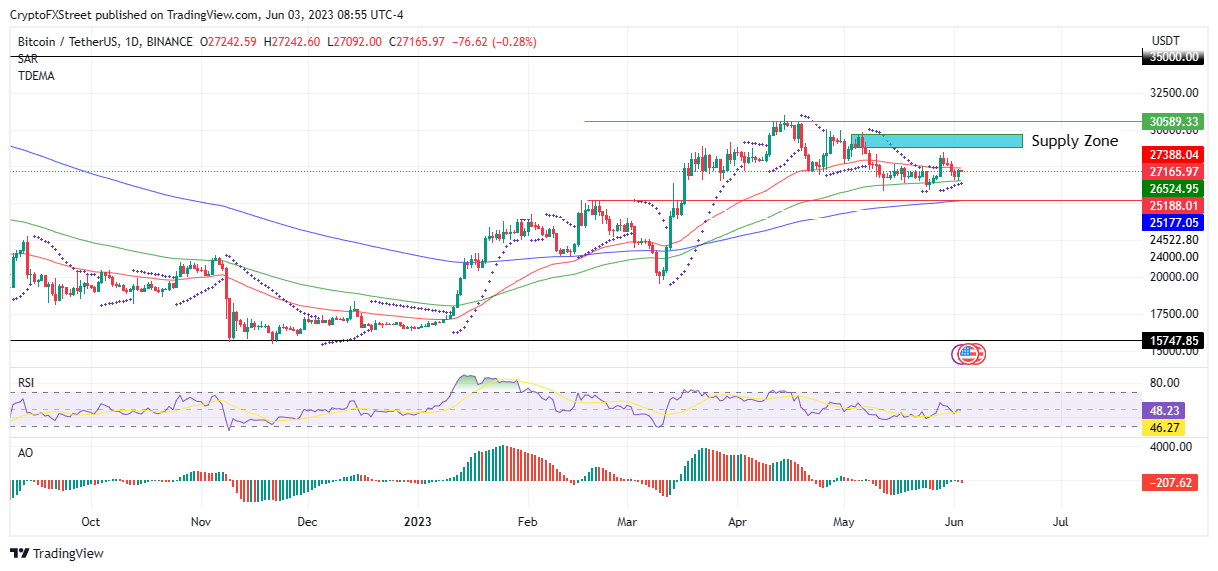Image resolution: width=1218 pixels, height=571 pixels.
Task: Select the blue Supply Zone rectangle
Action: click(942, 141)
